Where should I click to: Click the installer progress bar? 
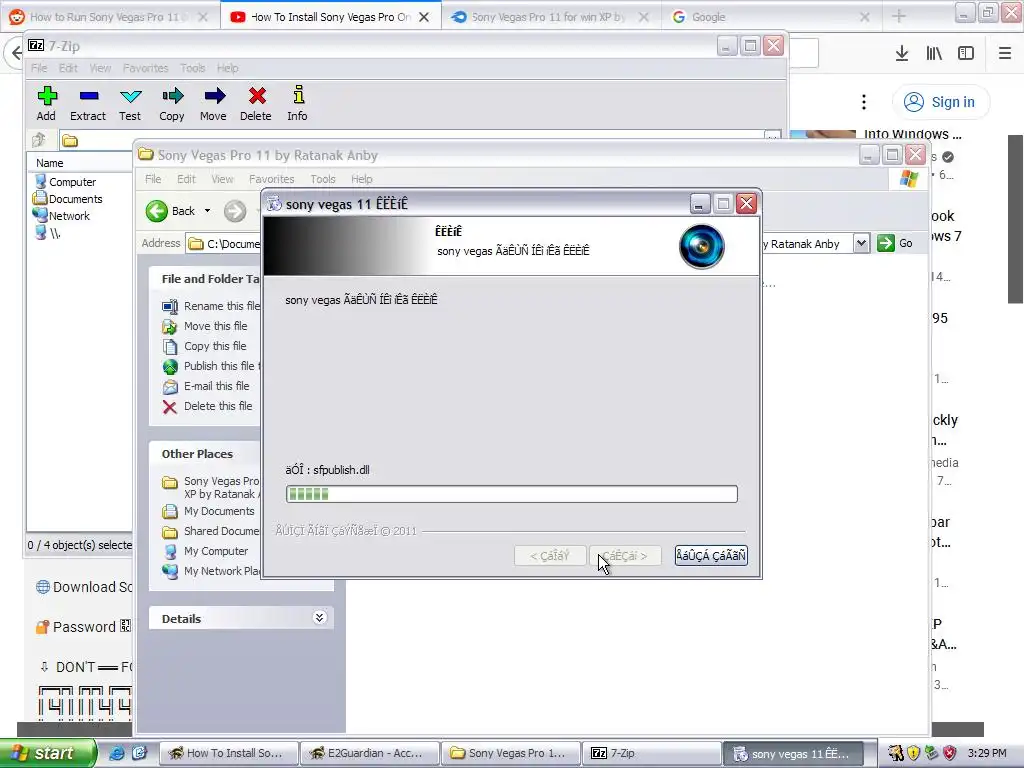tap(511, 494)
